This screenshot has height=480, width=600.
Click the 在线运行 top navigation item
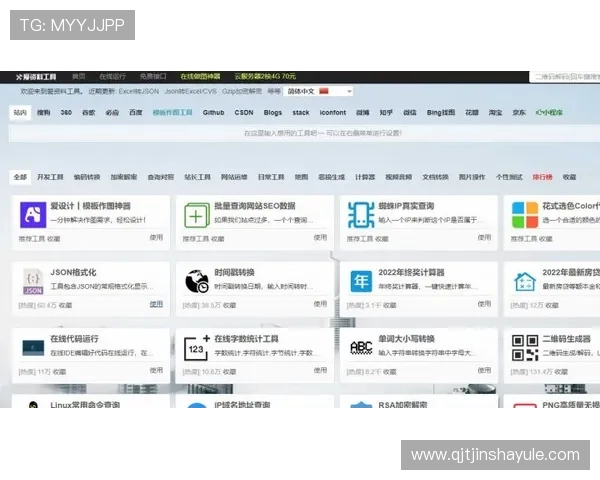click(x=112, y=77)
